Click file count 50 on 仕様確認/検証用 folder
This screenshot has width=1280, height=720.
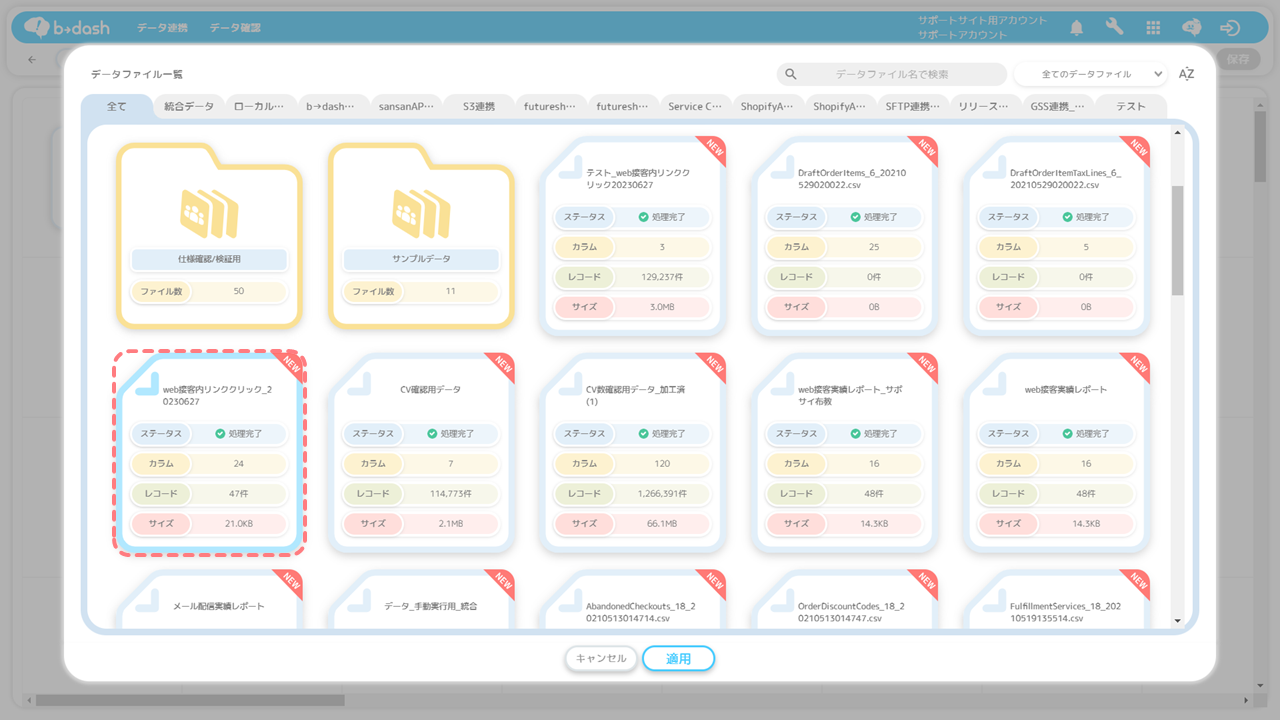[x=238, y=292]
